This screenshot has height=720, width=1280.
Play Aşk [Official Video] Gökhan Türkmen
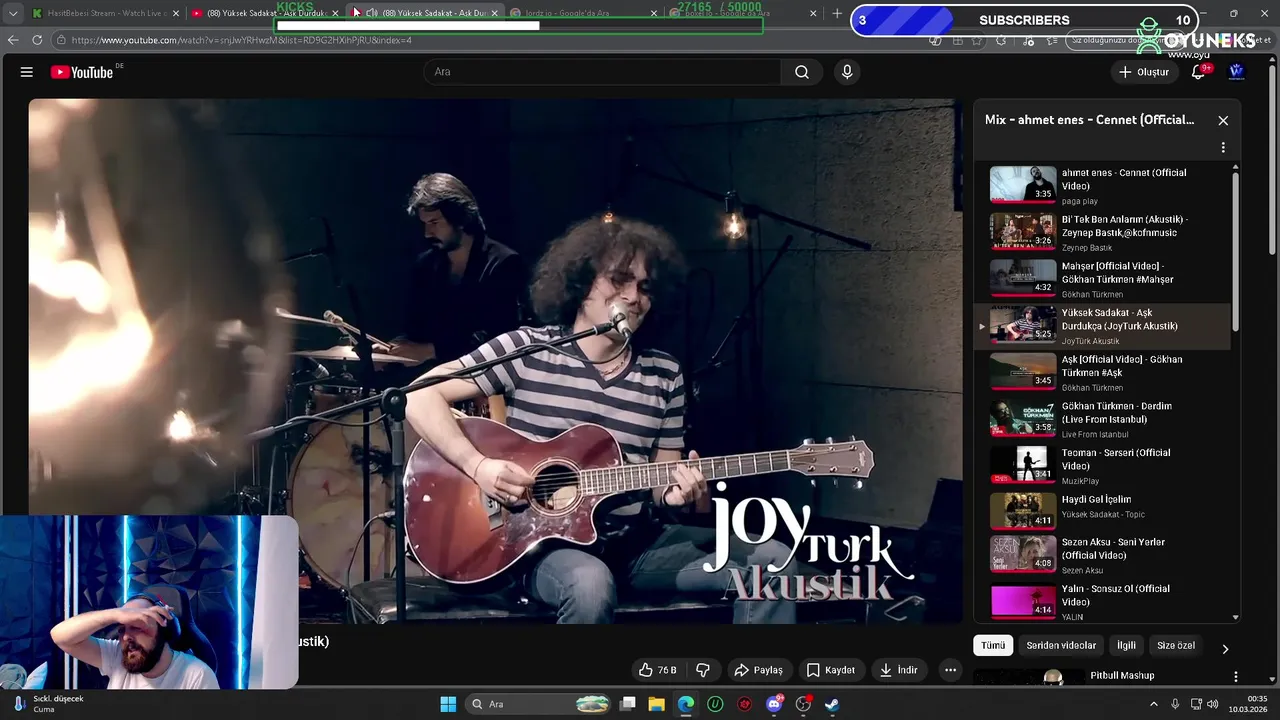(1102, 373)
